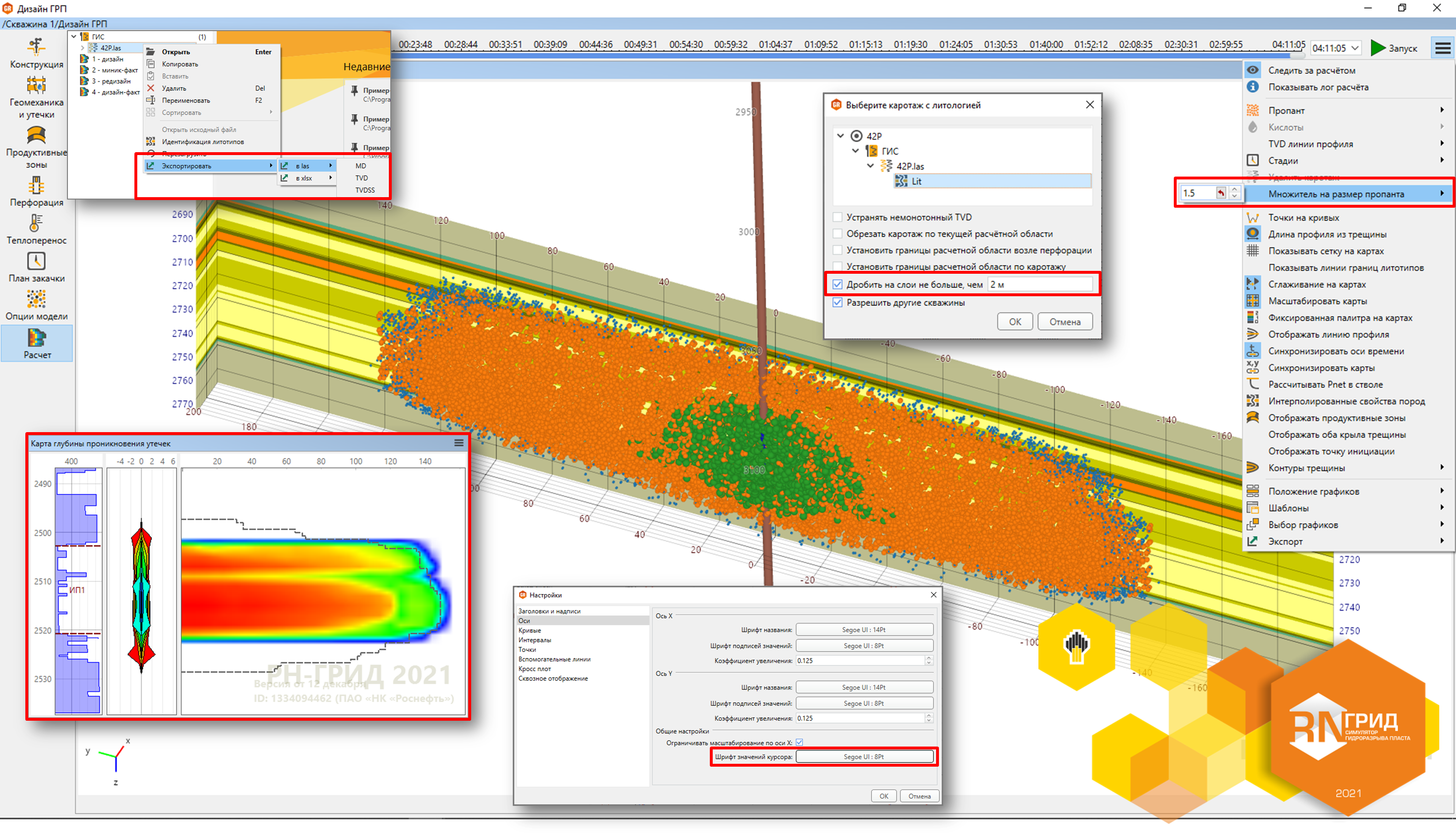
Task: Enable Устранять немонотонный TVD checkbox
Action: (838, 217)
